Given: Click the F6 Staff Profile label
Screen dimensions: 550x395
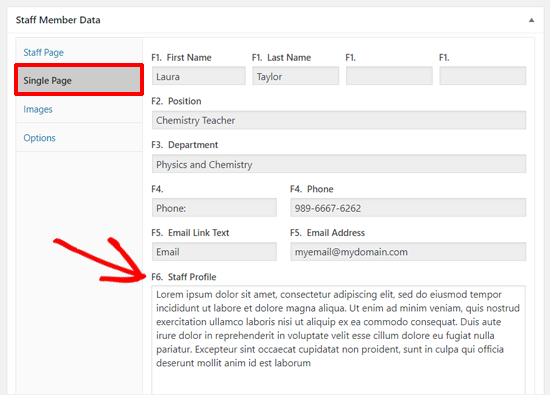Looking at the screenshot, I should pos(184,277).
